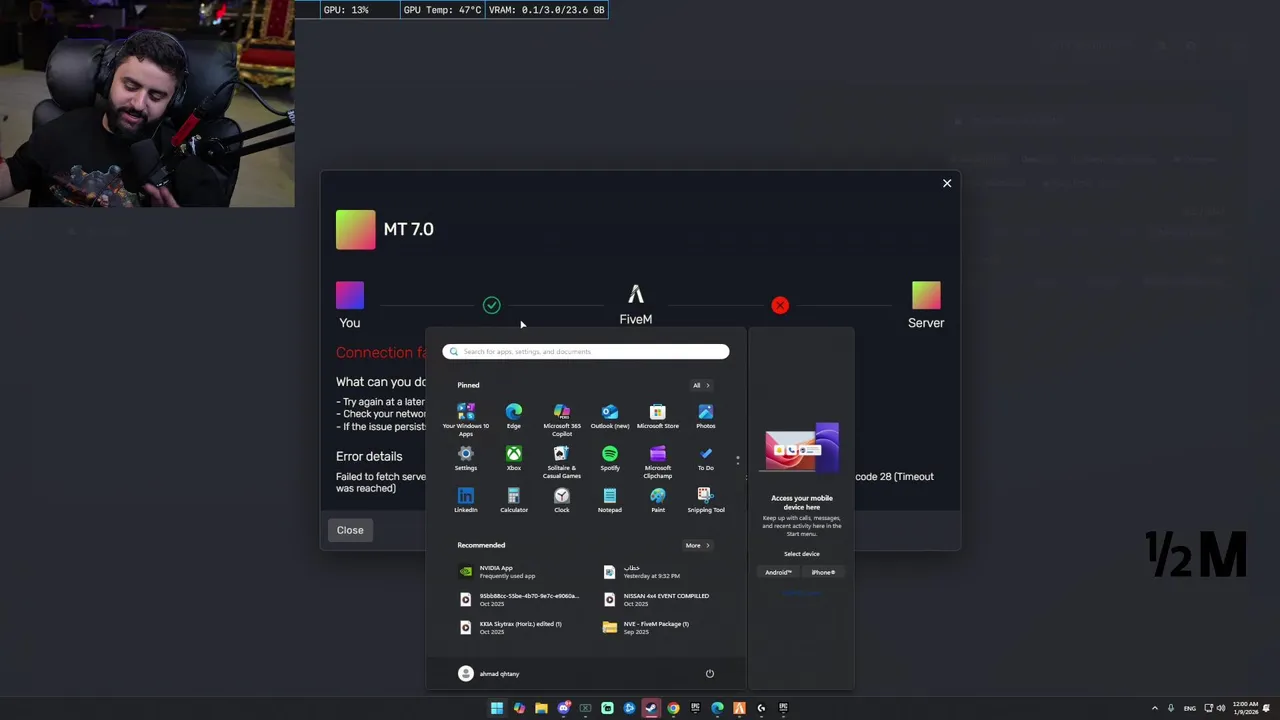Open Microsoft Store pinned app
The height and width of the screenshot is (720, 1280).
(x=658, y=416)
